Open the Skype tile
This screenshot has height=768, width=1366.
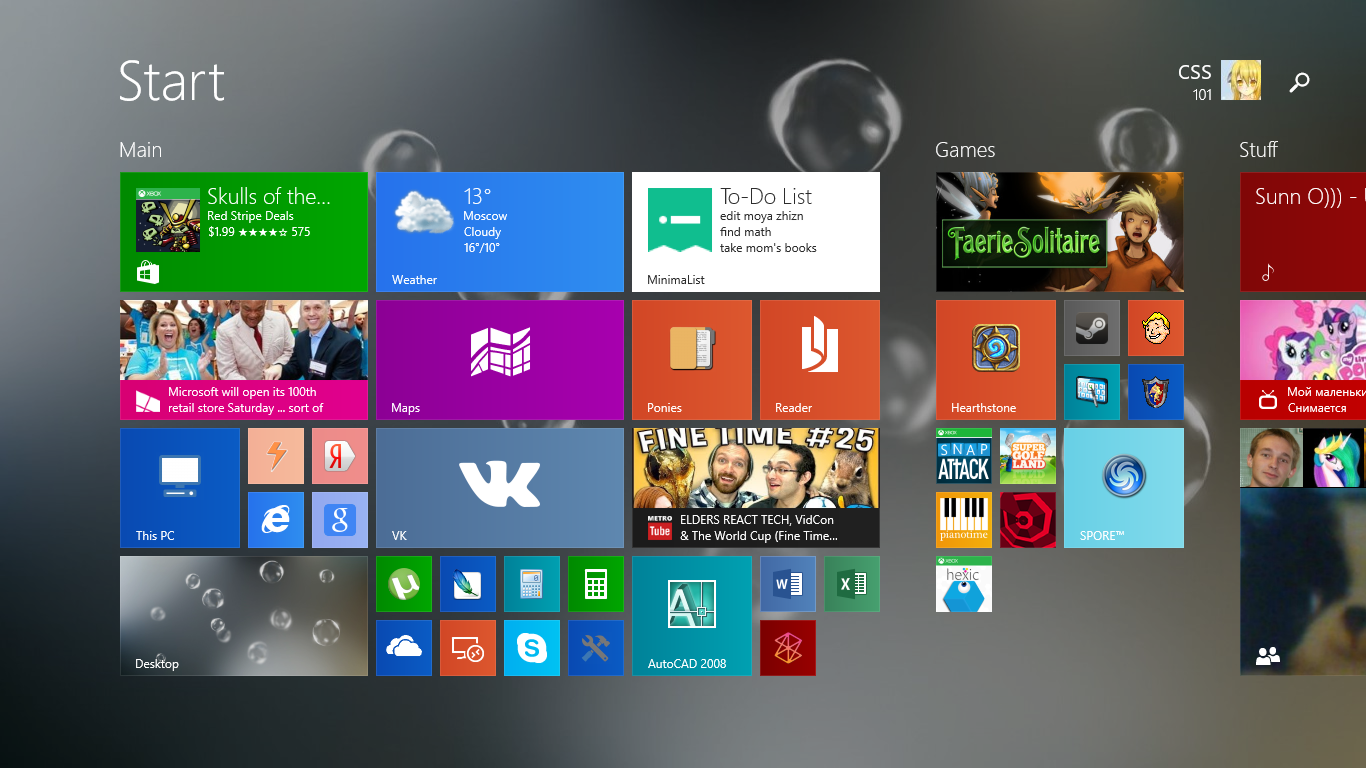click(x=532, y=648)
